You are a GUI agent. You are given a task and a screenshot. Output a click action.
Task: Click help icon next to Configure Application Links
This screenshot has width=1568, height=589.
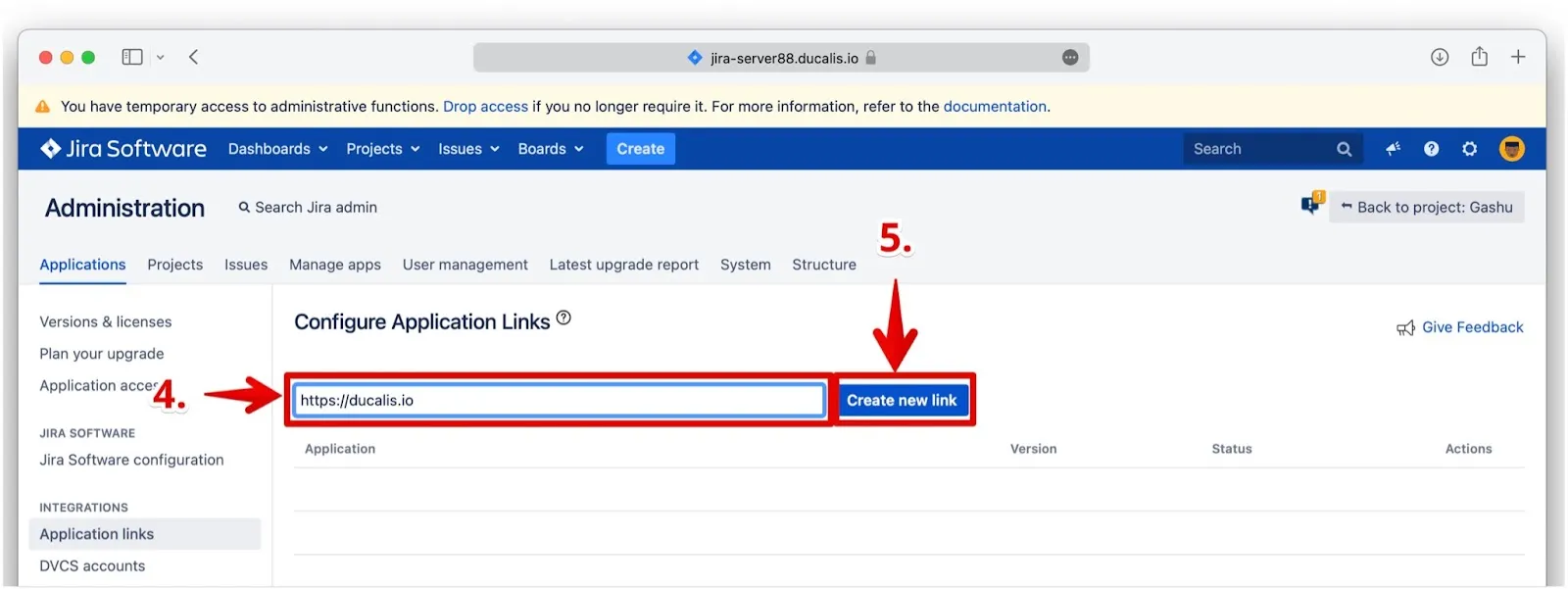563,319
